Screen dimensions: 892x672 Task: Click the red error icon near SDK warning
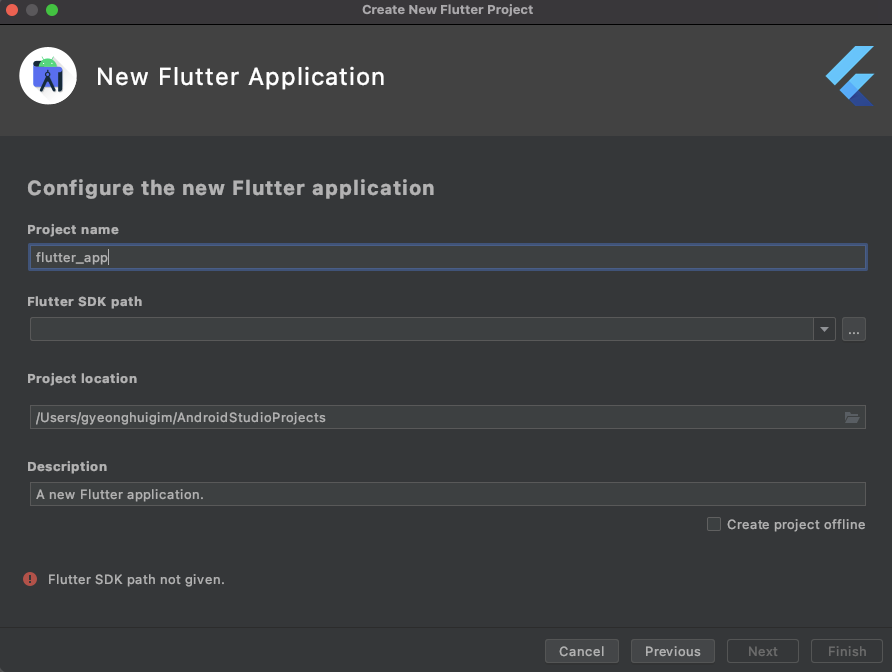[x=30, y=579]
